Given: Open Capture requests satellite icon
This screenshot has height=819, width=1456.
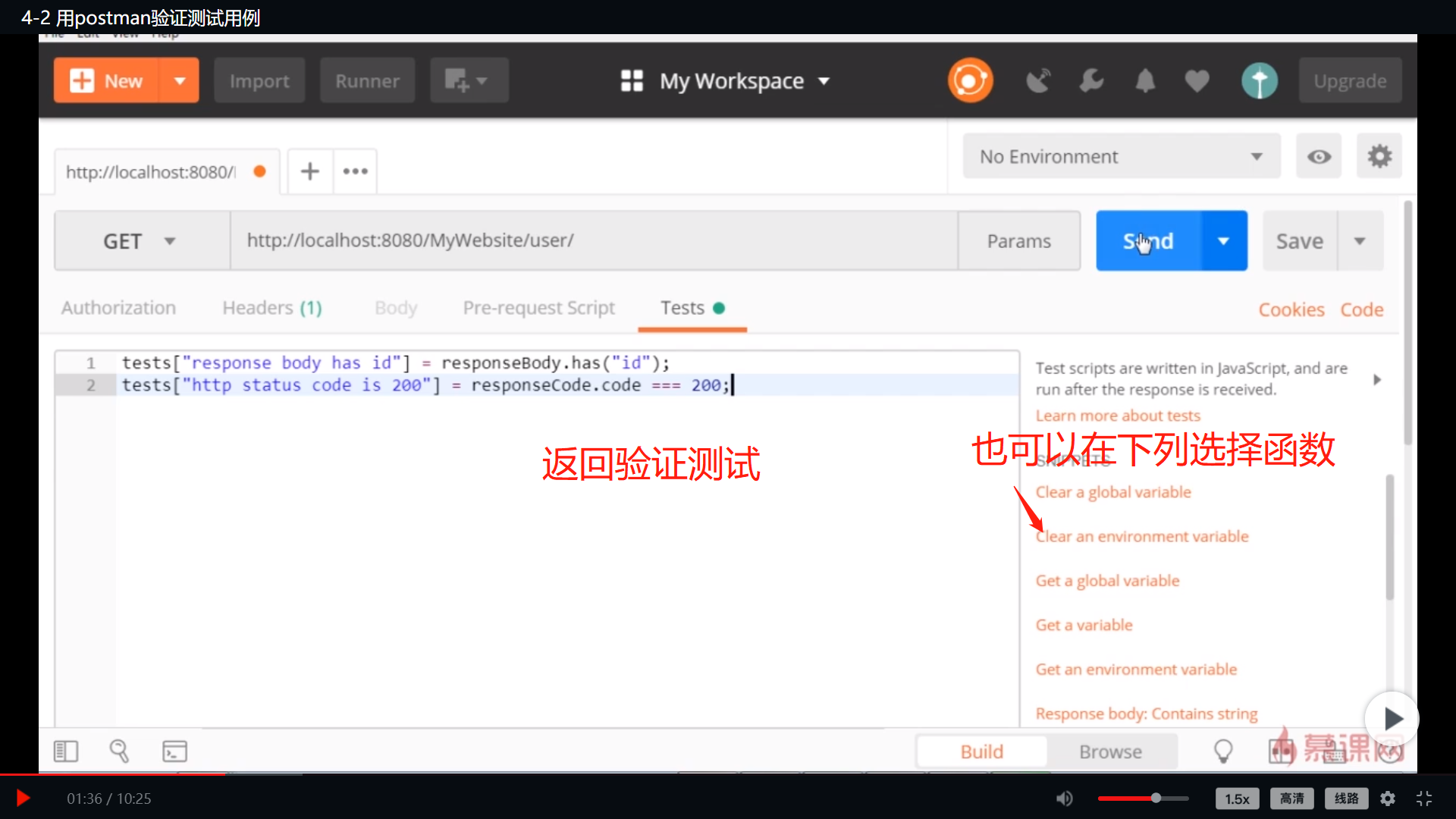Looking at the screenshot, I should pyautogui.click(x=1038, y=80).
